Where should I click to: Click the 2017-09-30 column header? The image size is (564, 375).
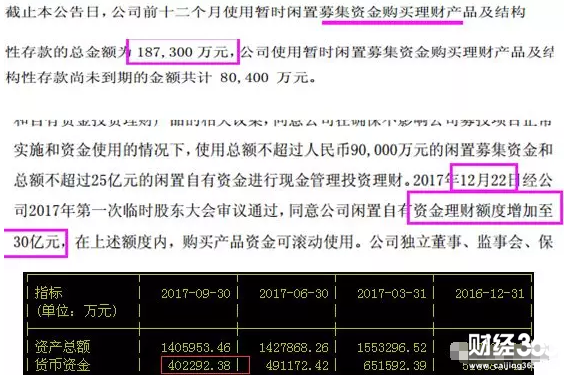(196, 294)
